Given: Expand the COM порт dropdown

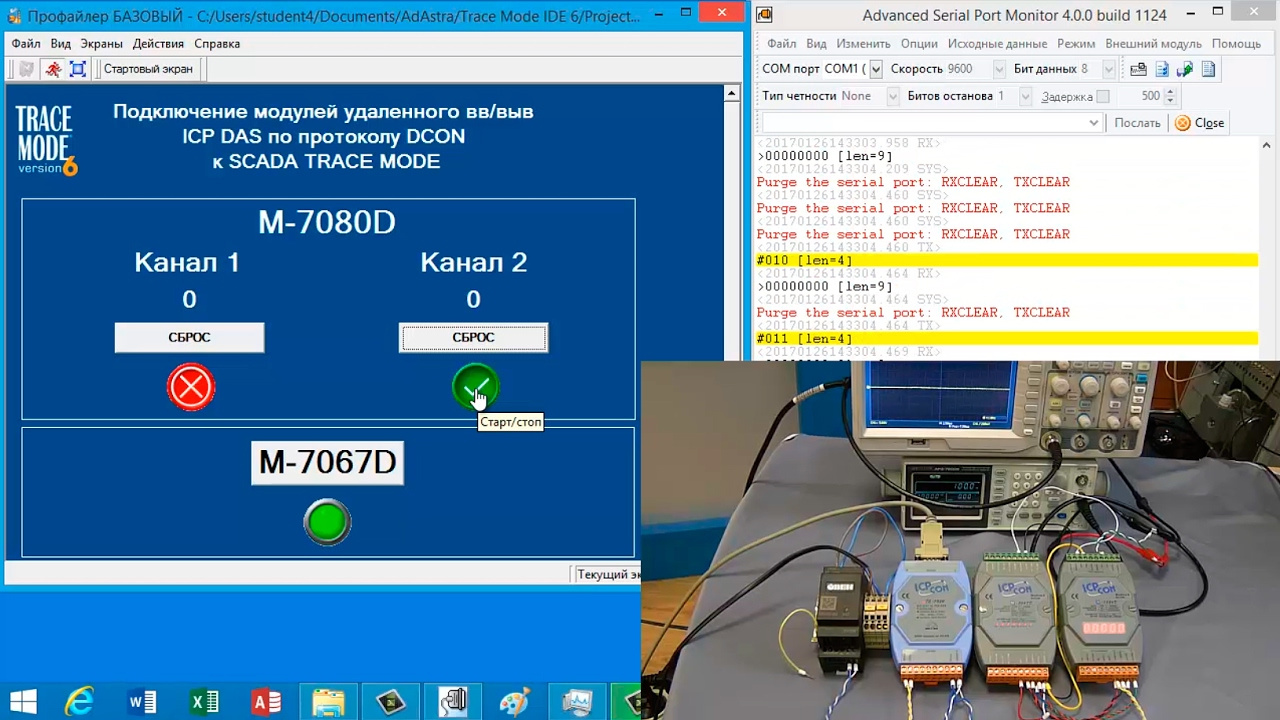Looking at the screenshot, I should 876,69.
